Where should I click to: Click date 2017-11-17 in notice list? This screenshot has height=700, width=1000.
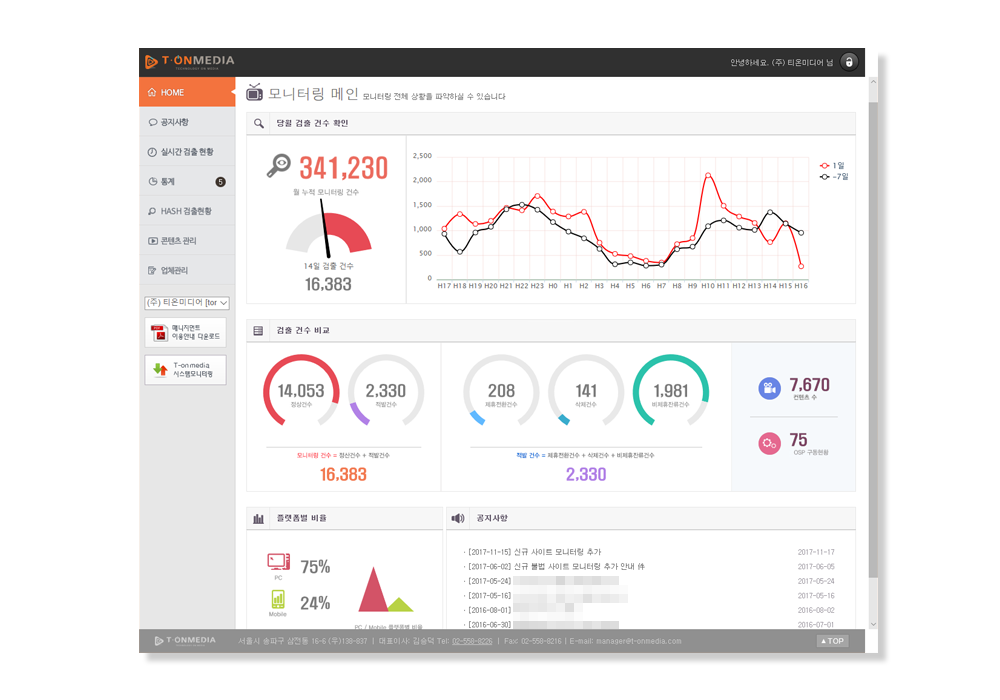[816, 552]
